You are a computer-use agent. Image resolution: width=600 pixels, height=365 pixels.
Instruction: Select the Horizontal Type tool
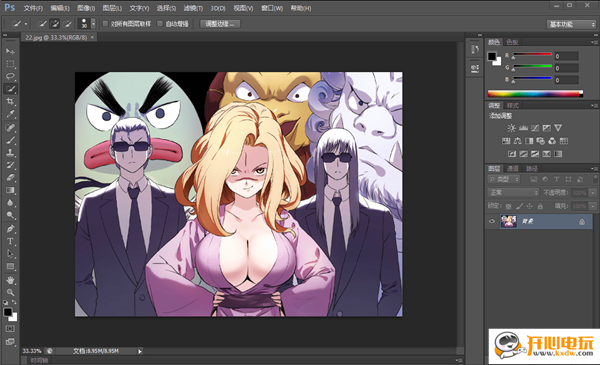pos(10,241)
